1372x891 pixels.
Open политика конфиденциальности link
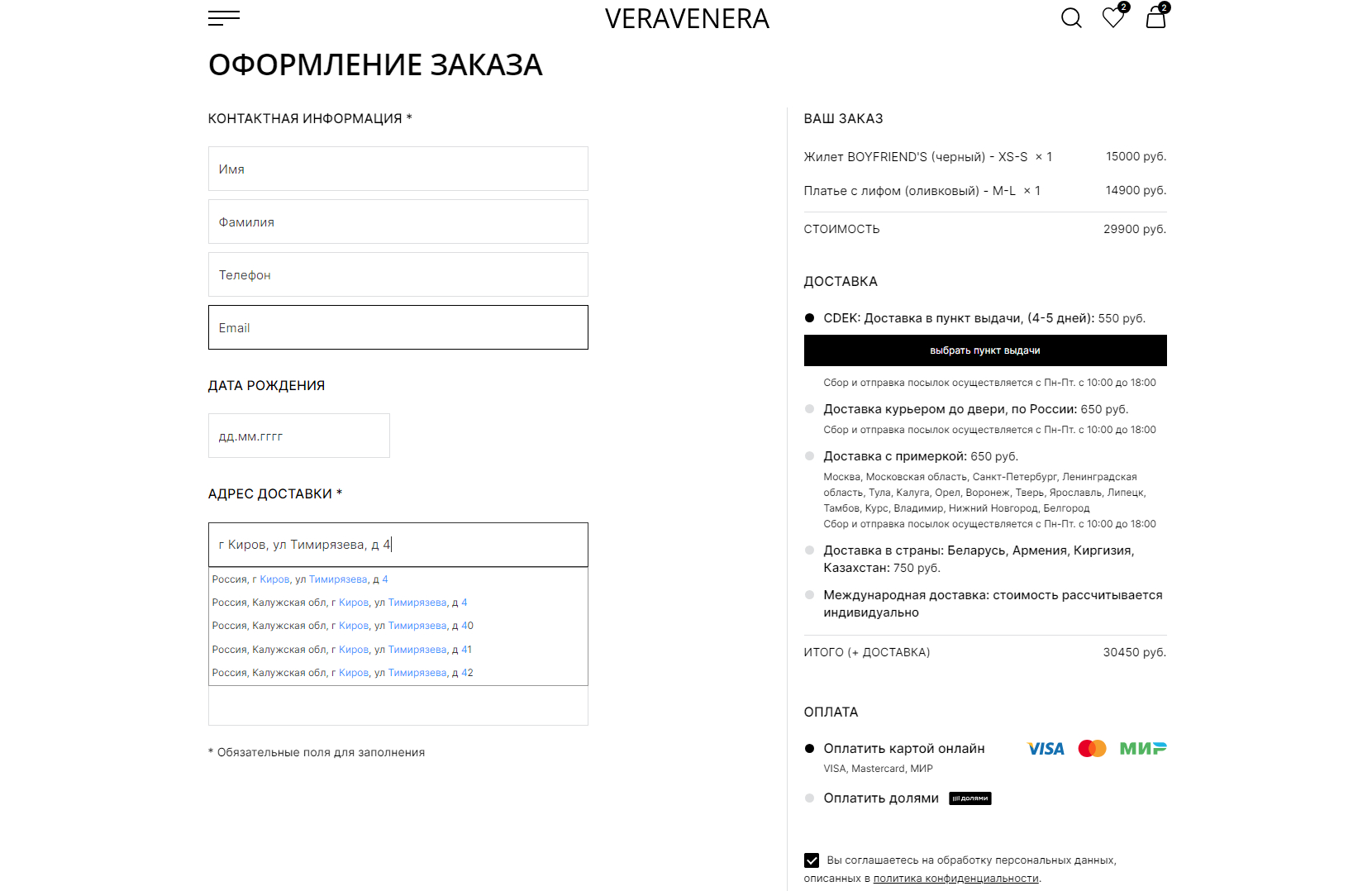pos(955,879)
